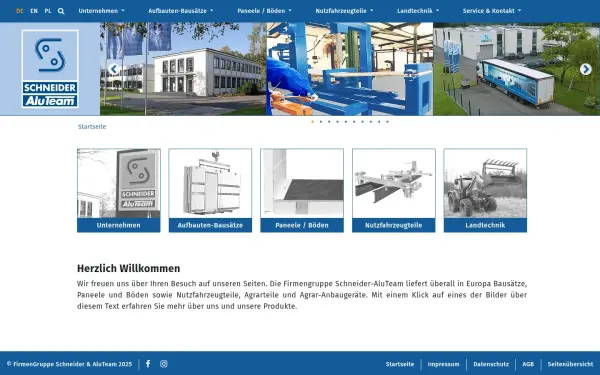
Task: Open the search magnifier icon
Action: (61, 11)
